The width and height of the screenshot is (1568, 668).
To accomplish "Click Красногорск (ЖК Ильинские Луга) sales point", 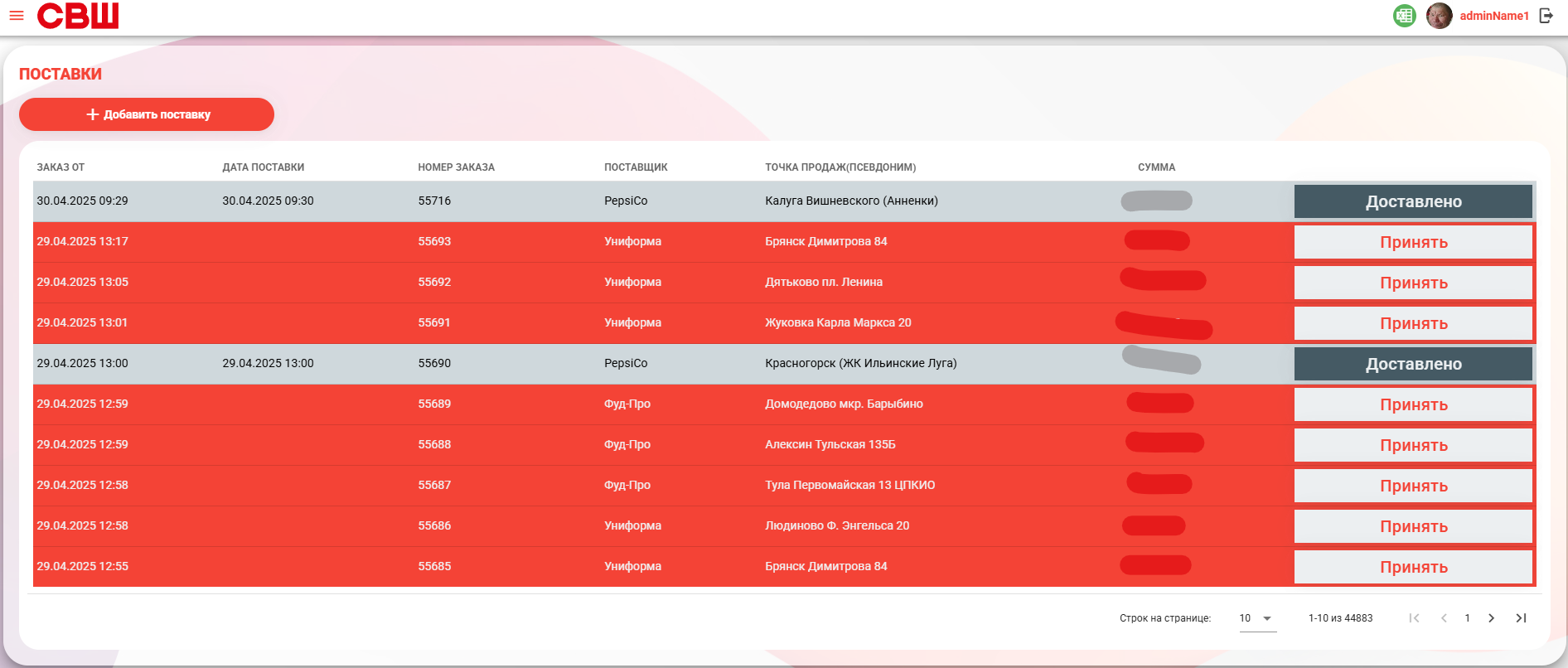I will [x=861, y=363].
